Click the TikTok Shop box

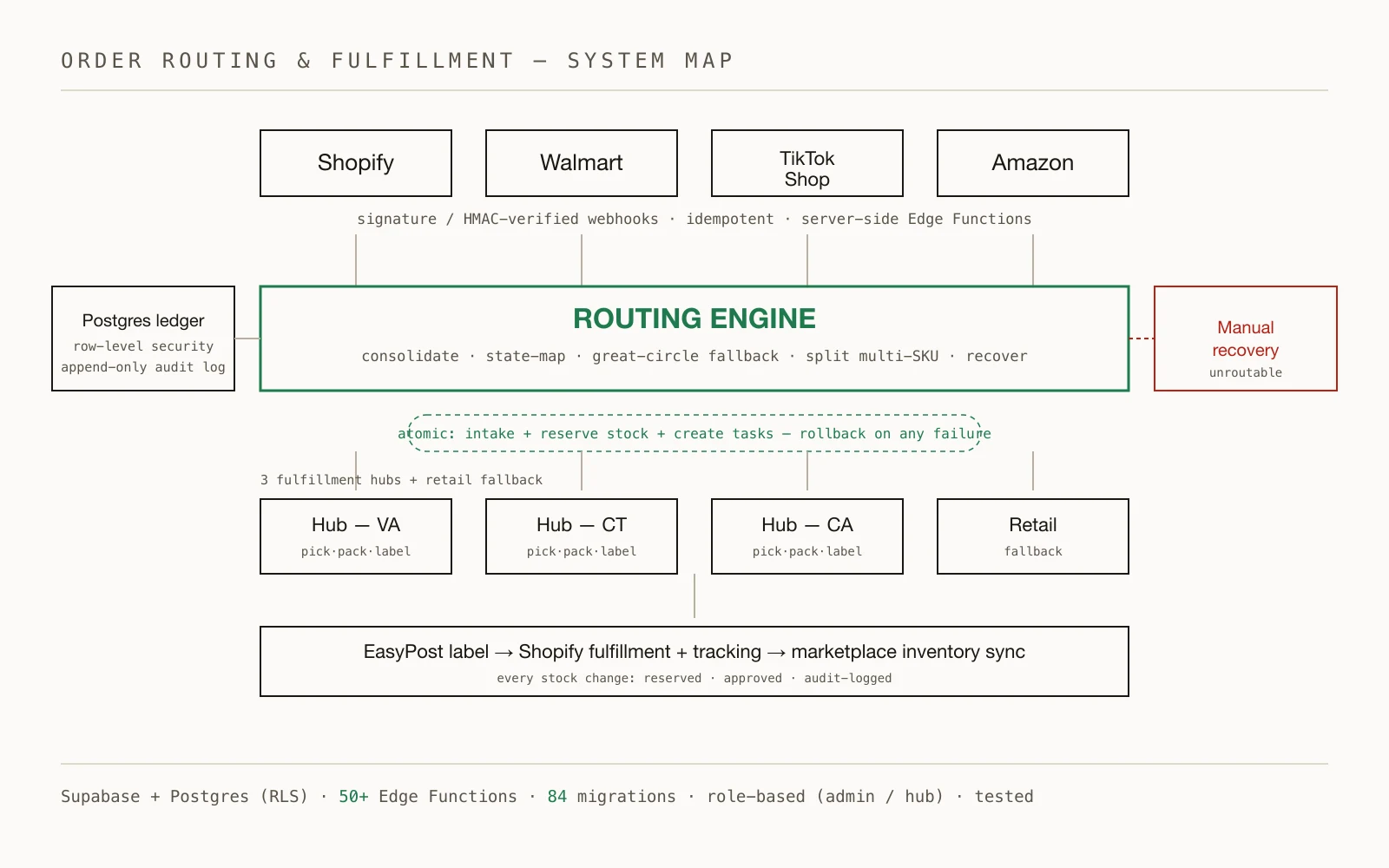click(x=807, y=163)
